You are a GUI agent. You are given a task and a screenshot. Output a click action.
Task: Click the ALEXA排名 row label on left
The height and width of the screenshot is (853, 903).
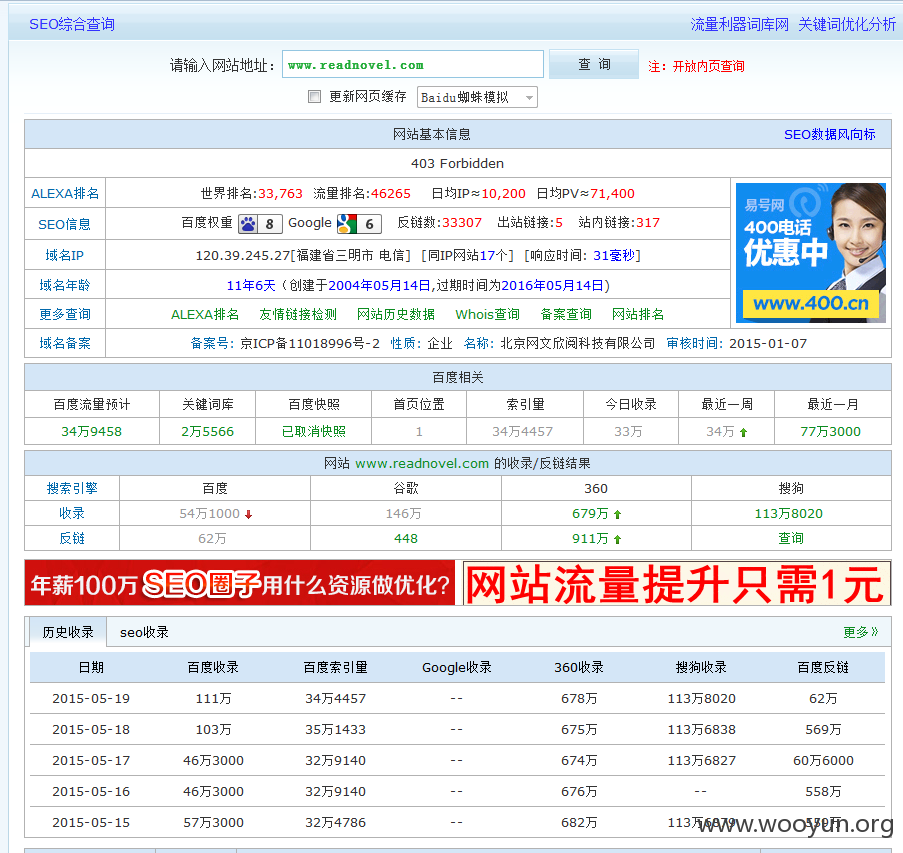64,194
